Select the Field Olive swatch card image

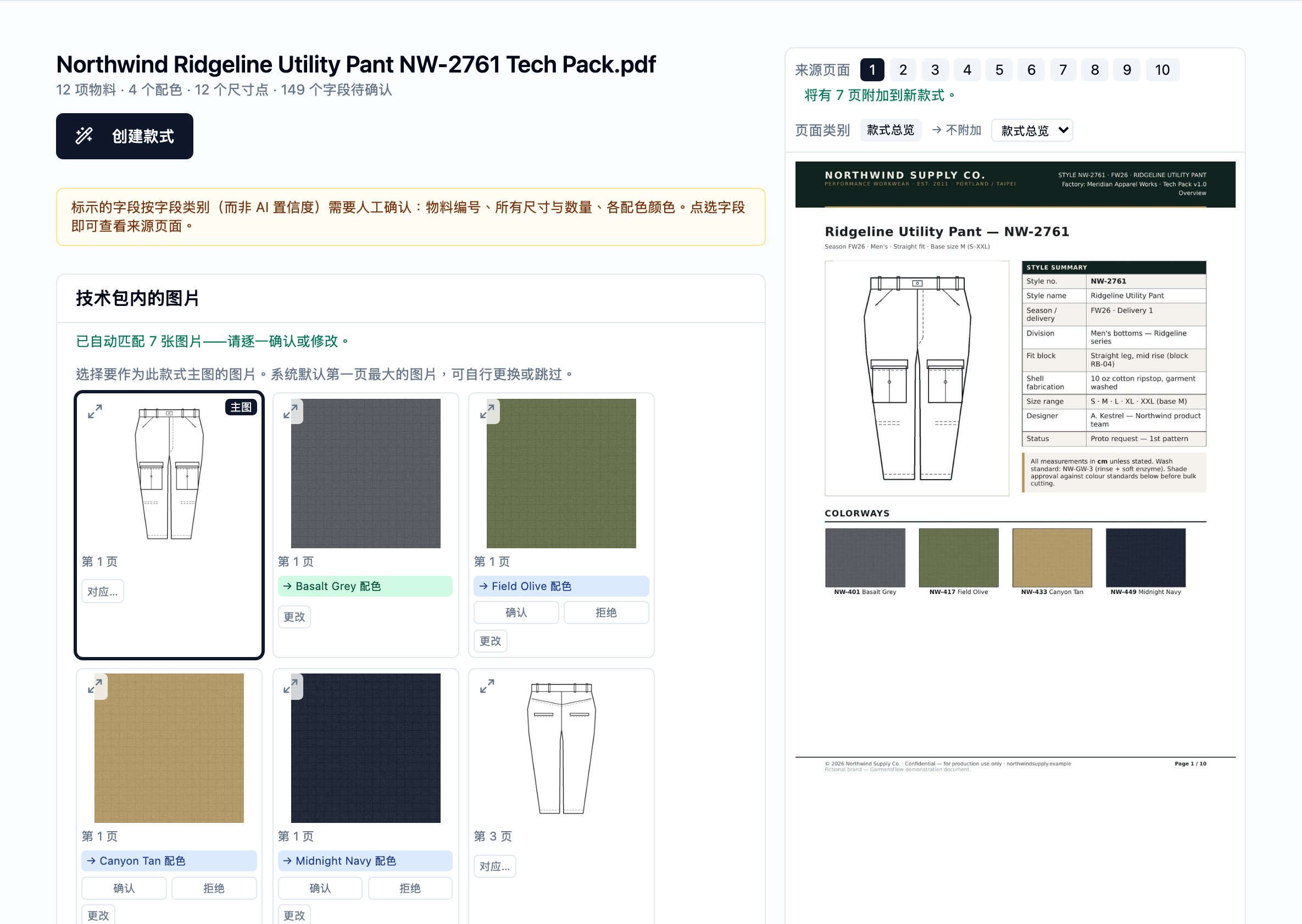561,474
